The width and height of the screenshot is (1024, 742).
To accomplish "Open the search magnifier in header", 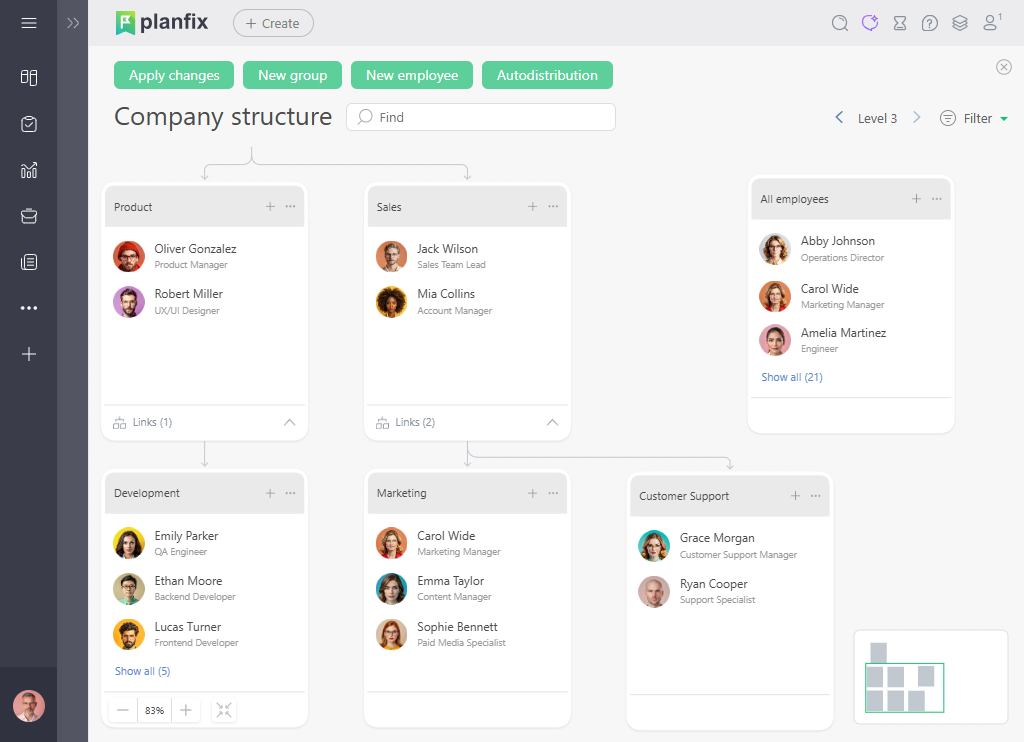I will 840,24.
